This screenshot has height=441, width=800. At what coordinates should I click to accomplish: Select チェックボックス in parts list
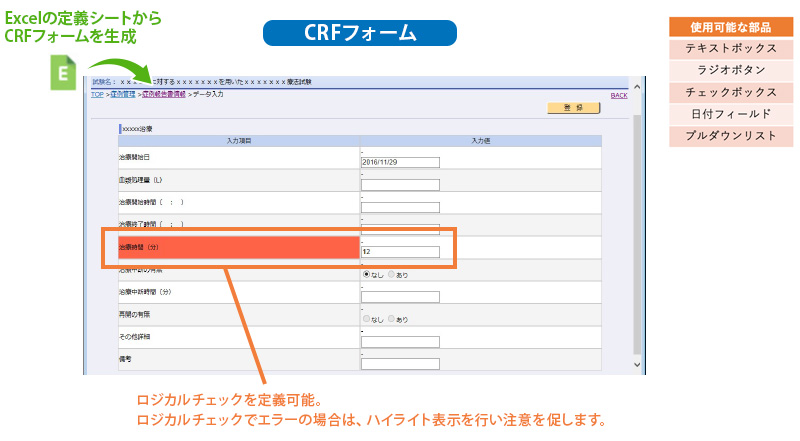pos(731,92)
